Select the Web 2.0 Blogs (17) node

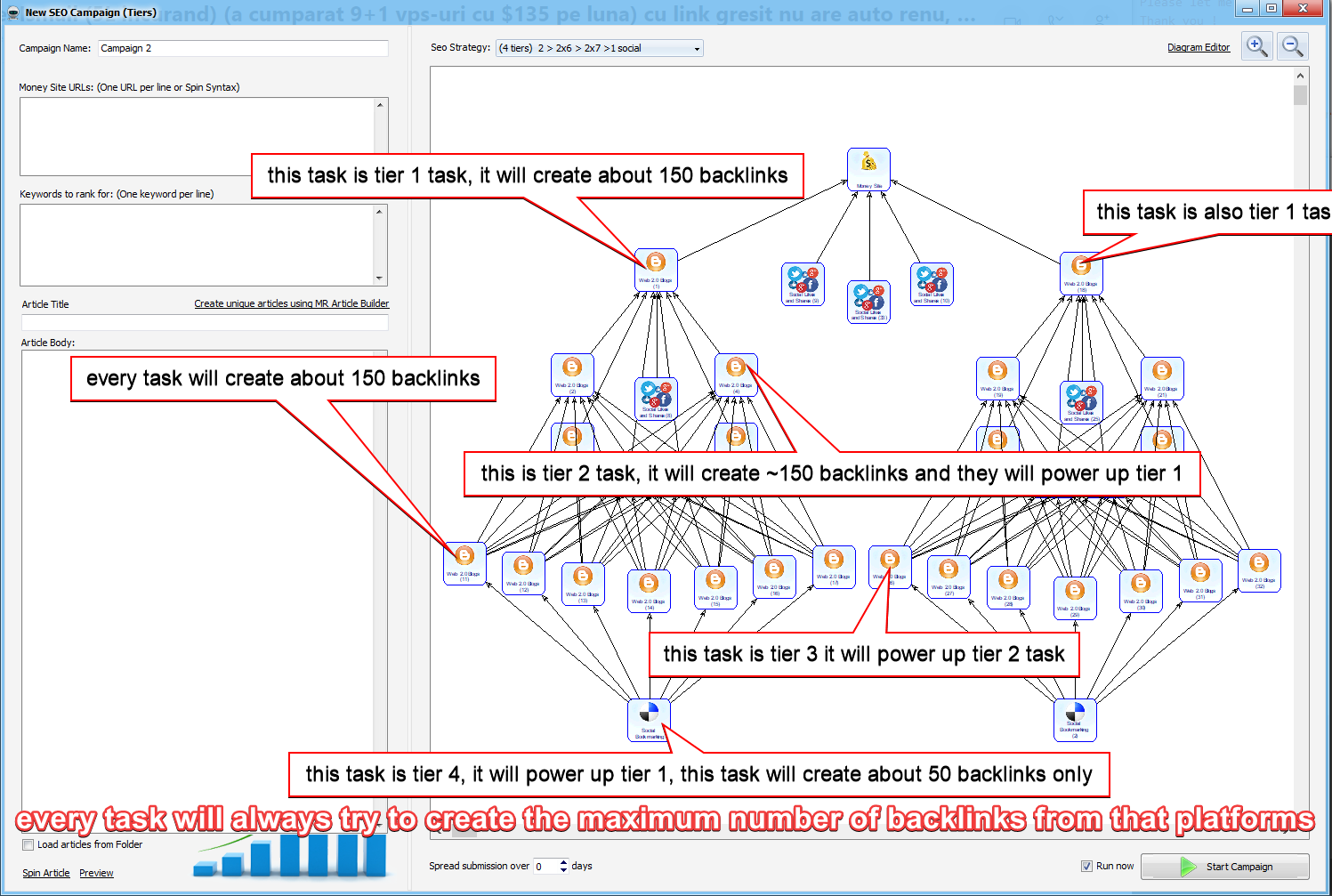[834, 568]
